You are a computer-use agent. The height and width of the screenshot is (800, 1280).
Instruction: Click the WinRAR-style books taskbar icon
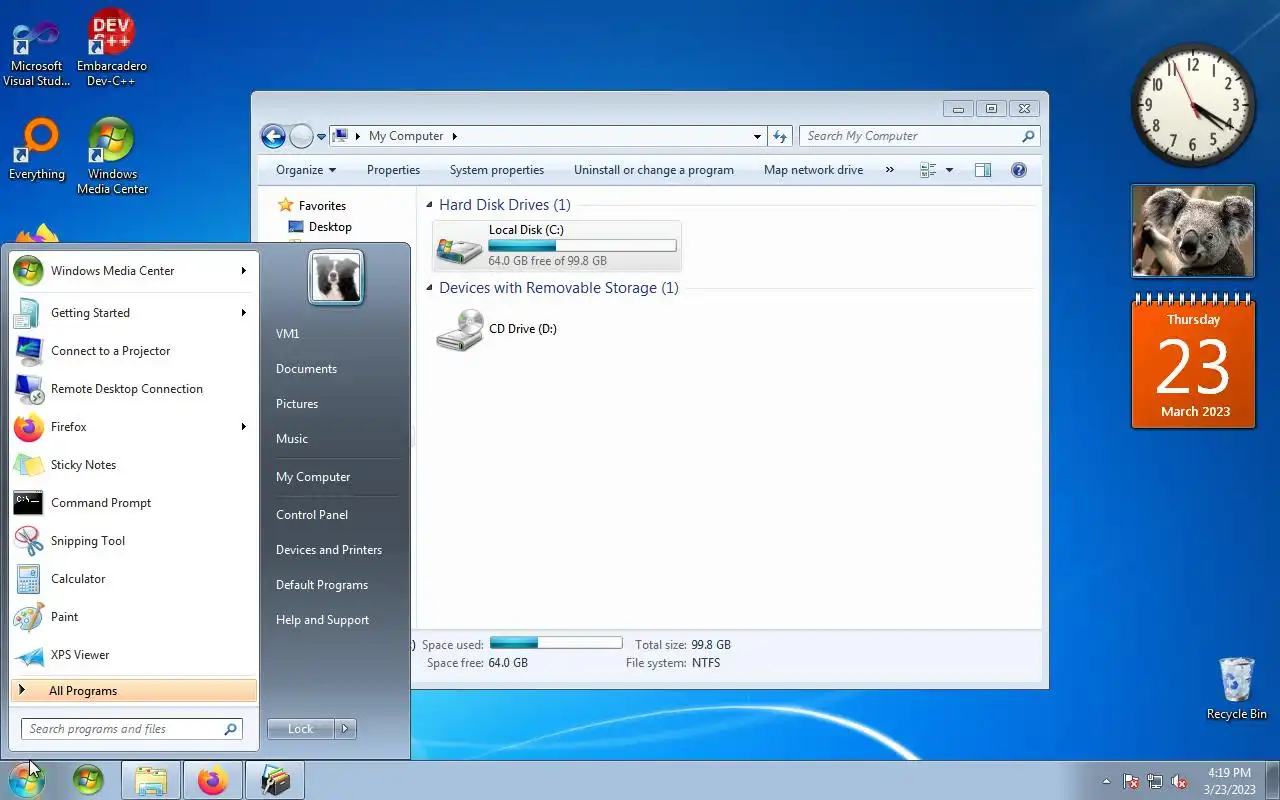274,780
